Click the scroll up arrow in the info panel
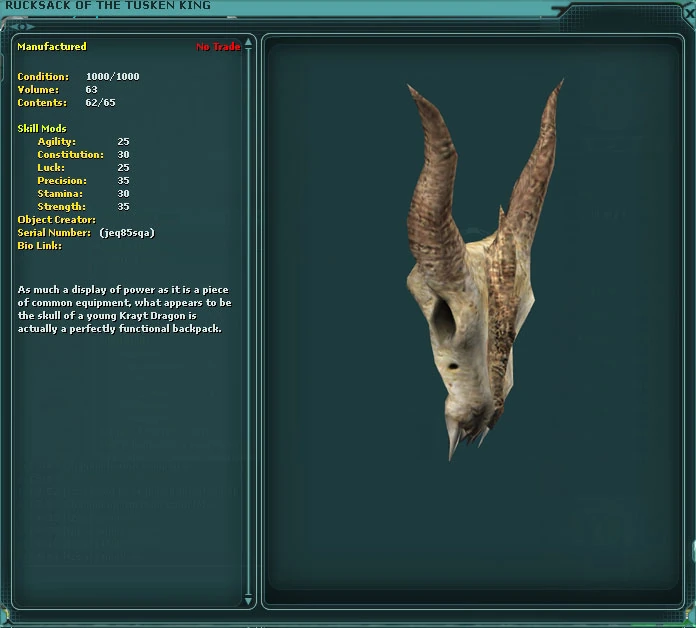Image resolution: width=696 pixels, height=628 pixels. point(249,43)
